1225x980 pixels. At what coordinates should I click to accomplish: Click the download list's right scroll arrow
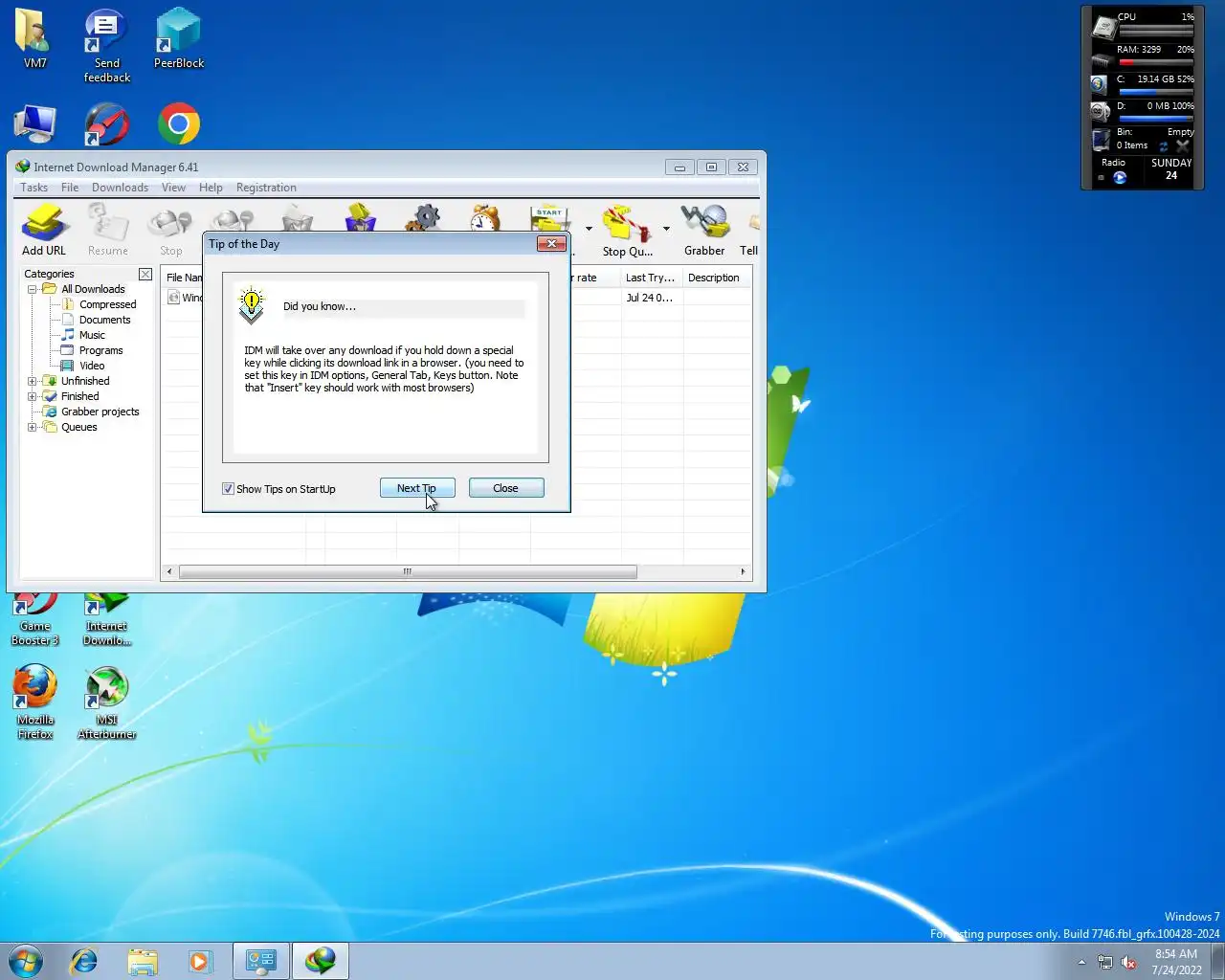[743, 571]
